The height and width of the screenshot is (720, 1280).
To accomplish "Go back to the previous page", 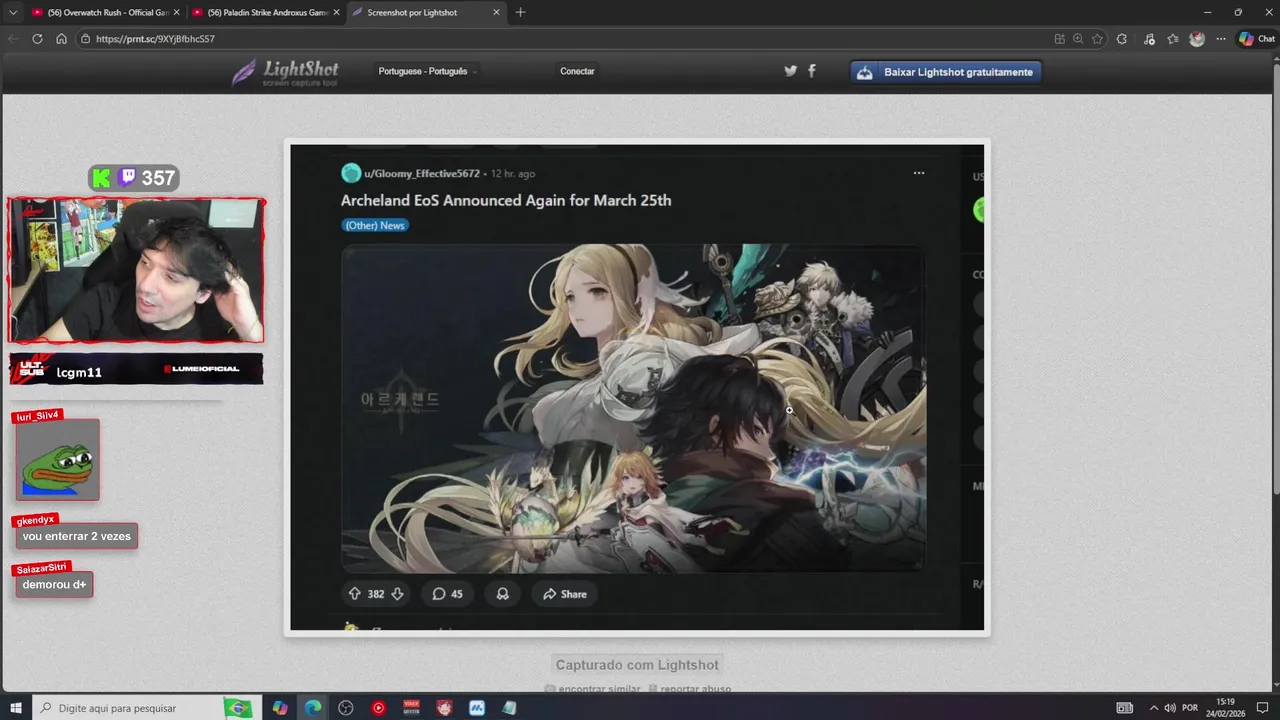I will point(14,39).
